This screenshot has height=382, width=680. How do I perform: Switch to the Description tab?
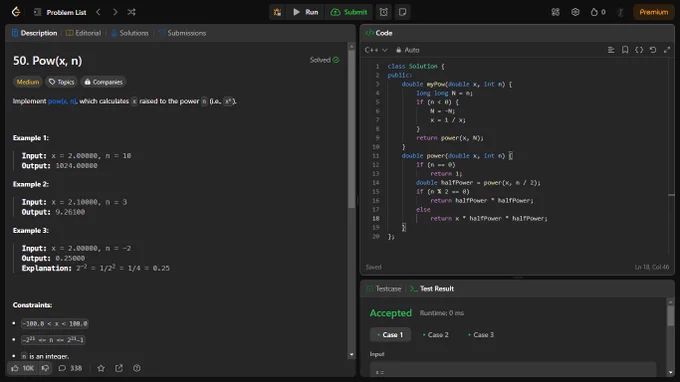(x=34, y=33)
